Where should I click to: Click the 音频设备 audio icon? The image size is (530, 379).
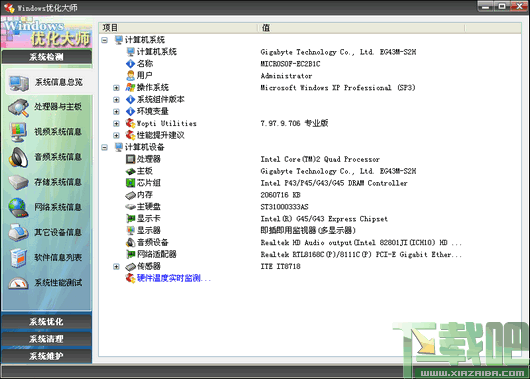click(x=130, y=242)
